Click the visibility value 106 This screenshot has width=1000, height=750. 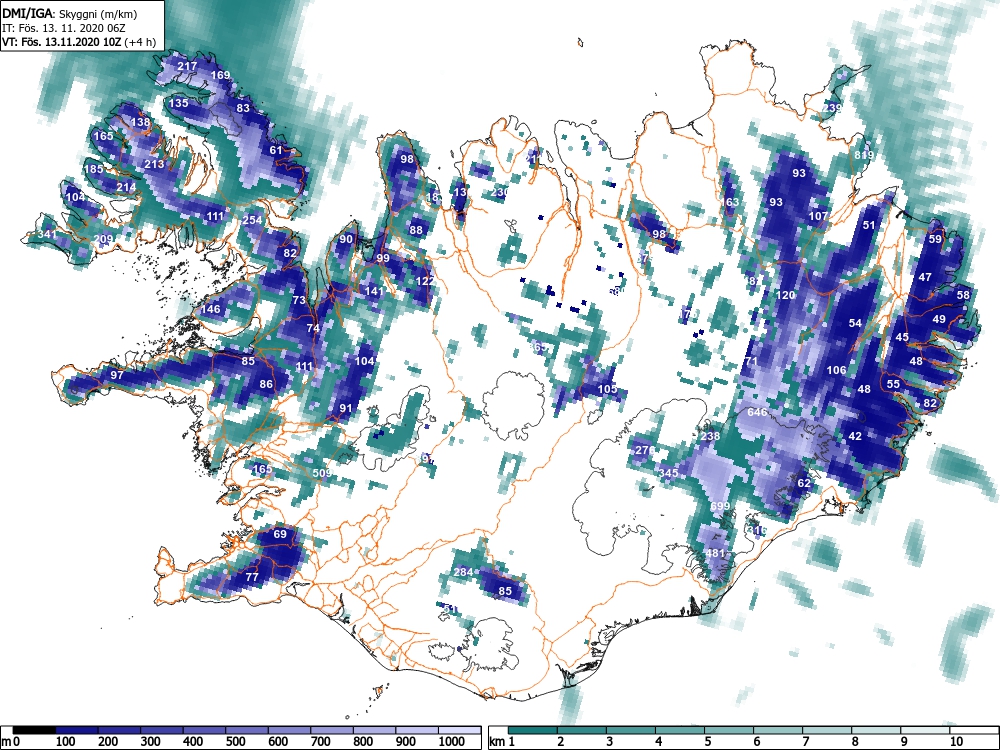pyautogui.click(x=836, y=370)
